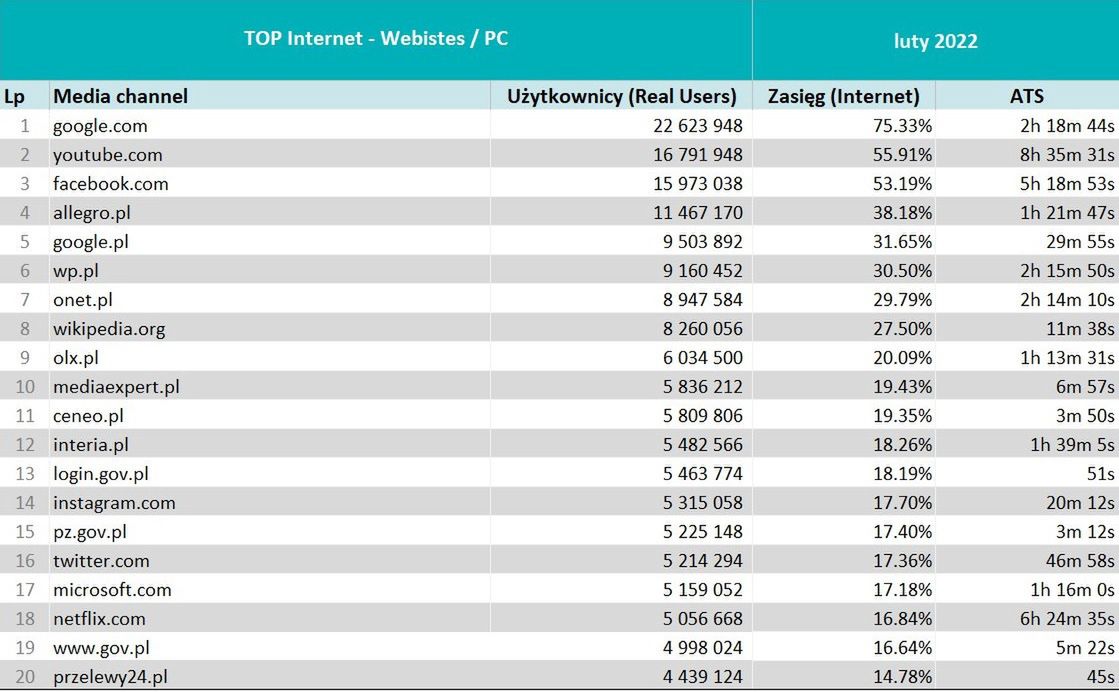Screen dimensions: 1119x692
Task: Click the youtube.com row name
Action: pyautogui.click(x=107, y=155)
